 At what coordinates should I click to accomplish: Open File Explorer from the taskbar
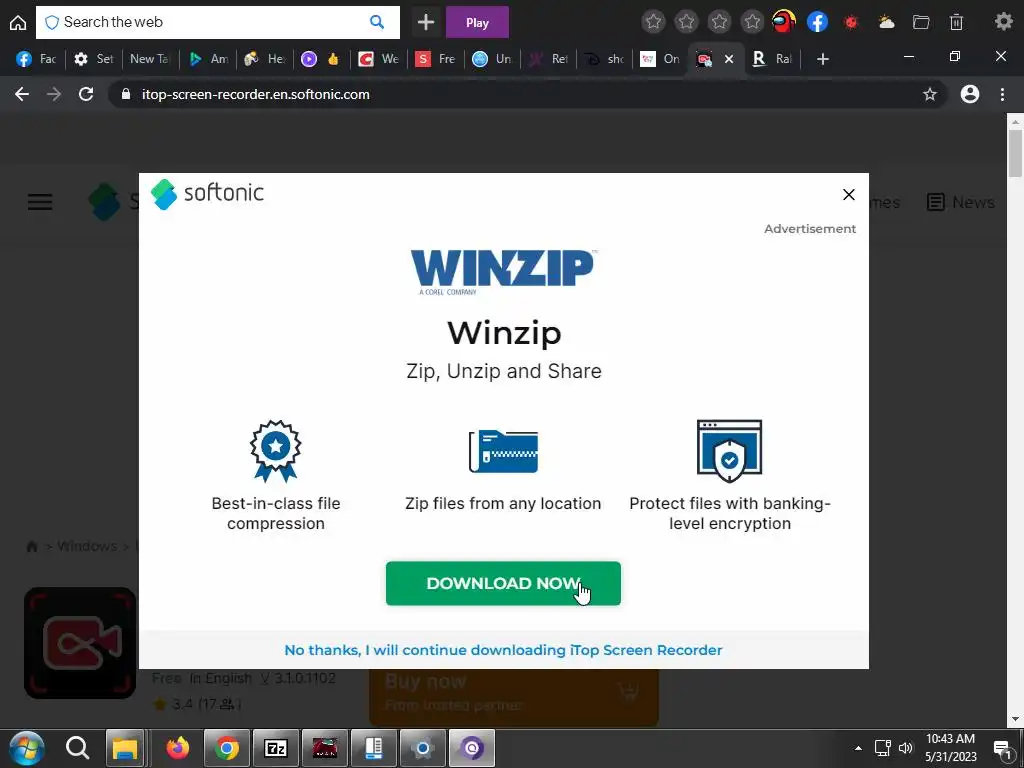pyautogui.click(x=125, y=748)
